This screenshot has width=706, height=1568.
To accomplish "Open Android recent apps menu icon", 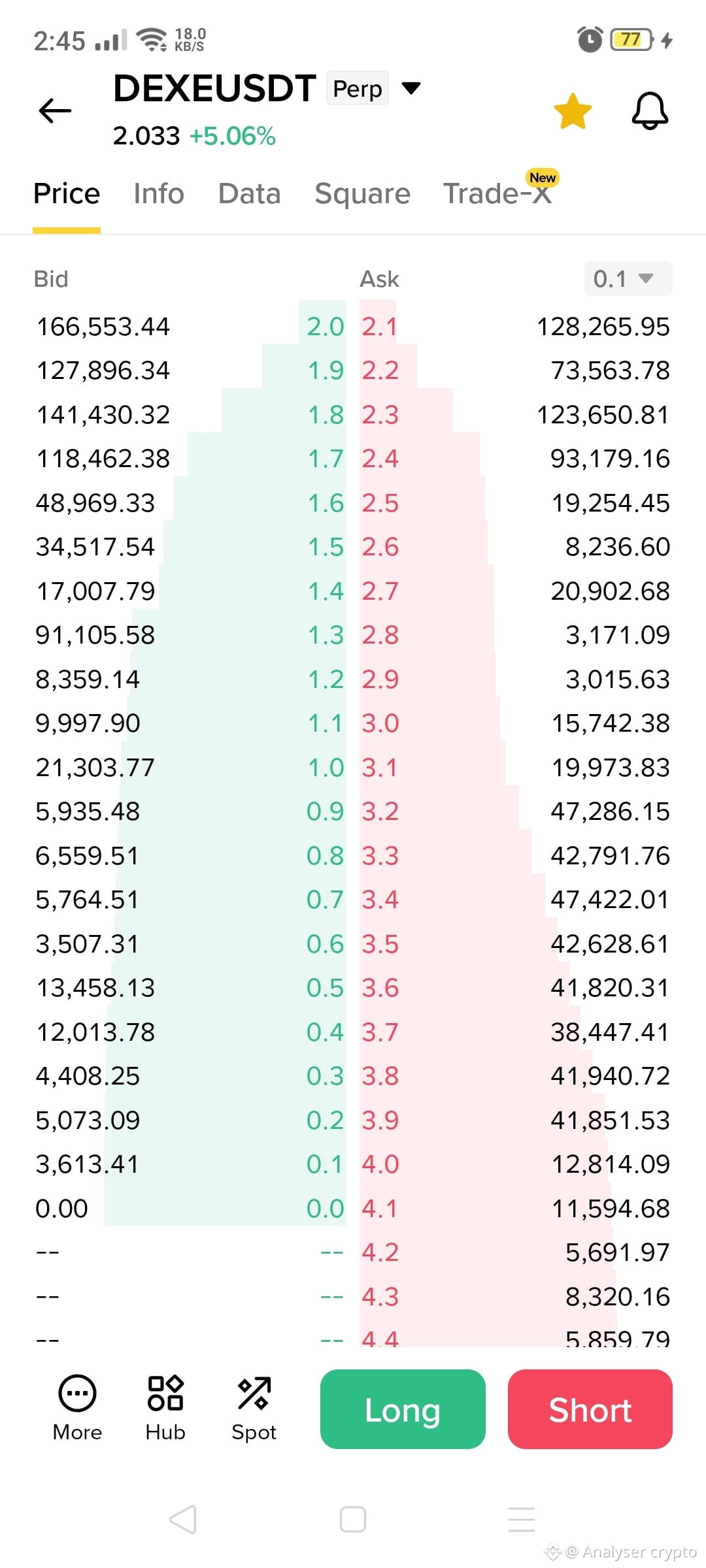I will pyautogui.click(x=522, y=1519).
